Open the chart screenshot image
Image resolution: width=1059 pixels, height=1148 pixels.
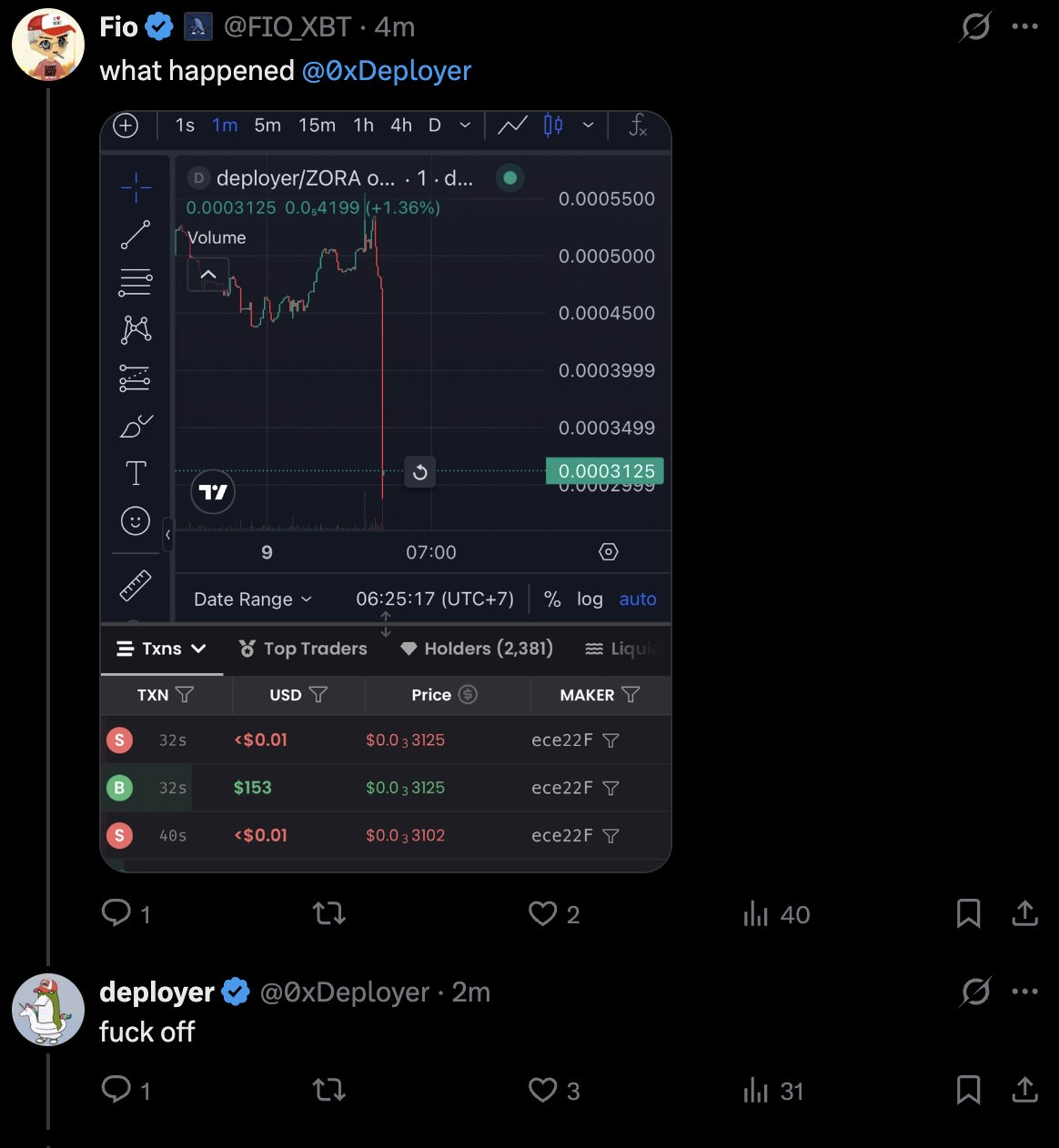tap(386, 491)
